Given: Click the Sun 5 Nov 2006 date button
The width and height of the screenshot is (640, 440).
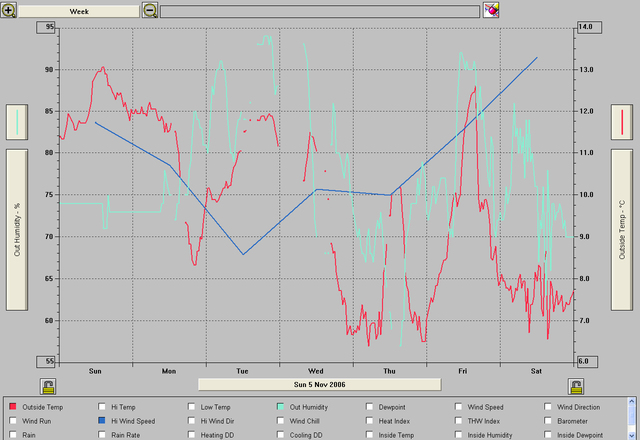Looking at the screenshot, I should (x=318, y=383).
